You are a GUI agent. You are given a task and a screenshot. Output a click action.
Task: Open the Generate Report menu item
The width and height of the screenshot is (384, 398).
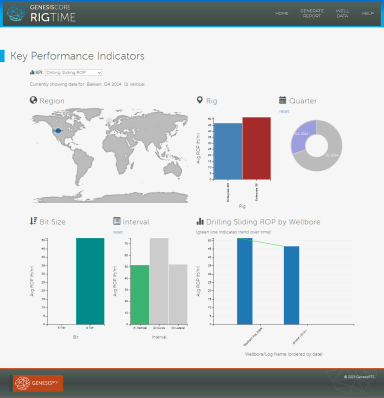point(312,13)
